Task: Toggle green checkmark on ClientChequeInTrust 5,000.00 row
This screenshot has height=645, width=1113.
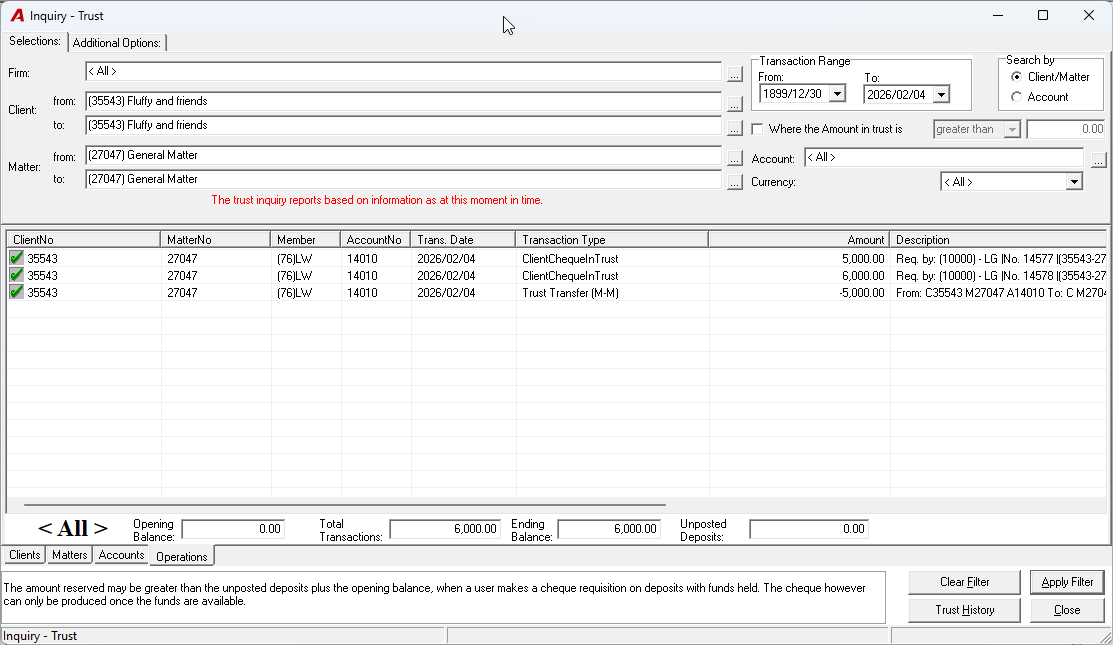Action: [x=16, y=258]
